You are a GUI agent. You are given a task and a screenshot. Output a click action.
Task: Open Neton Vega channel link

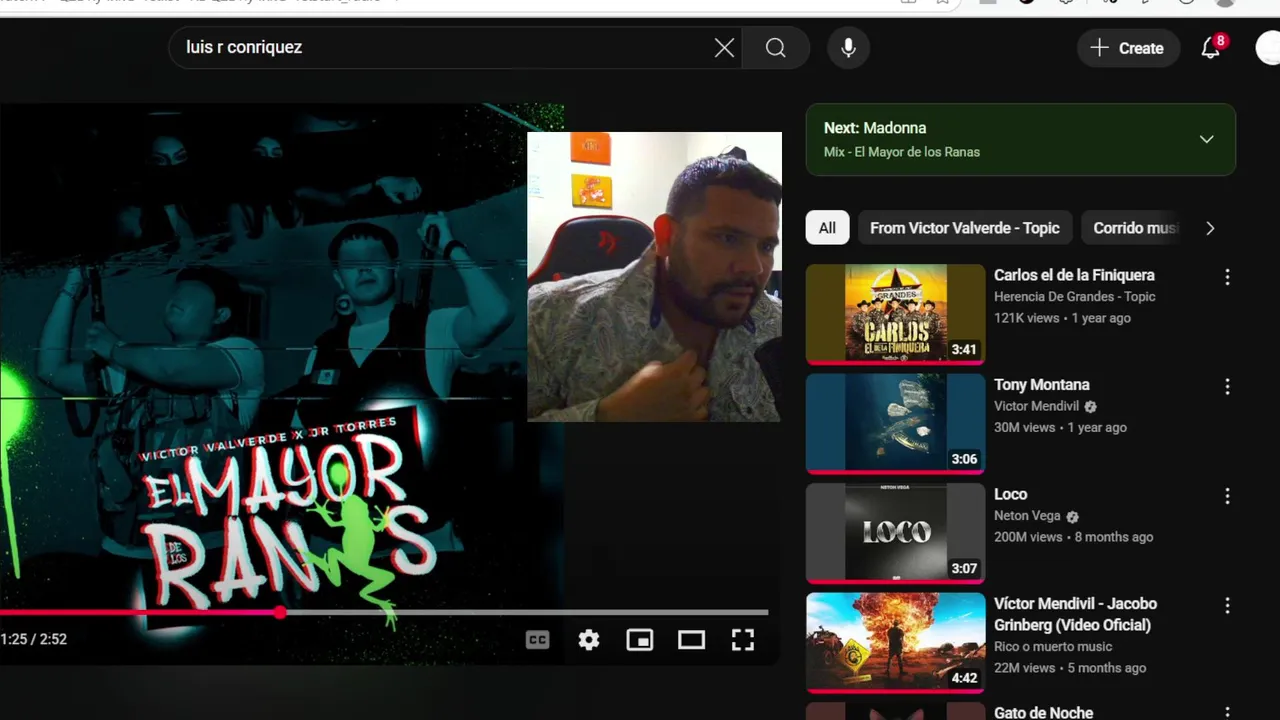(1027, 516)
